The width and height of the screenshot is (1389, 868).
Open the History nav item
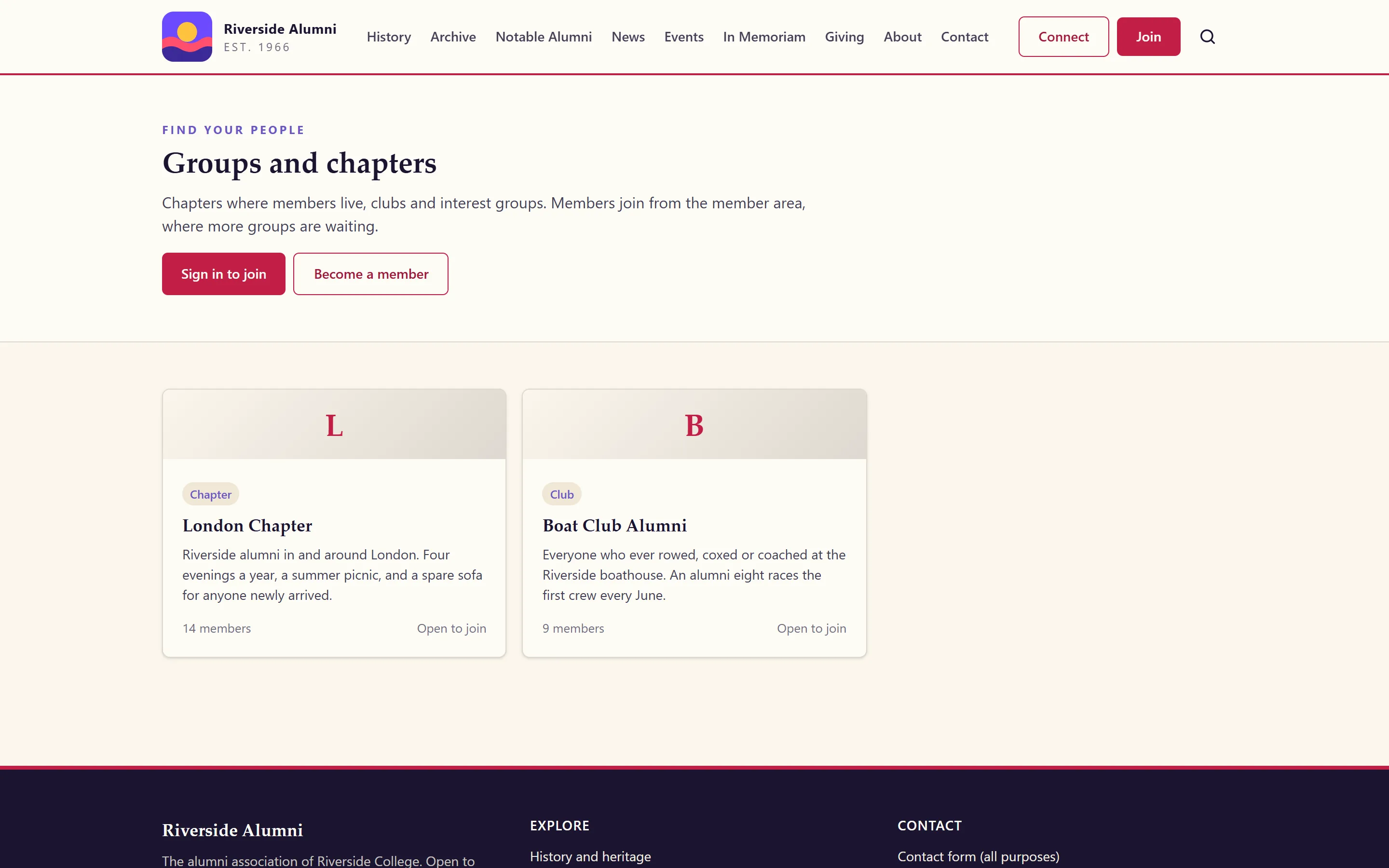(x=389, y=37)
